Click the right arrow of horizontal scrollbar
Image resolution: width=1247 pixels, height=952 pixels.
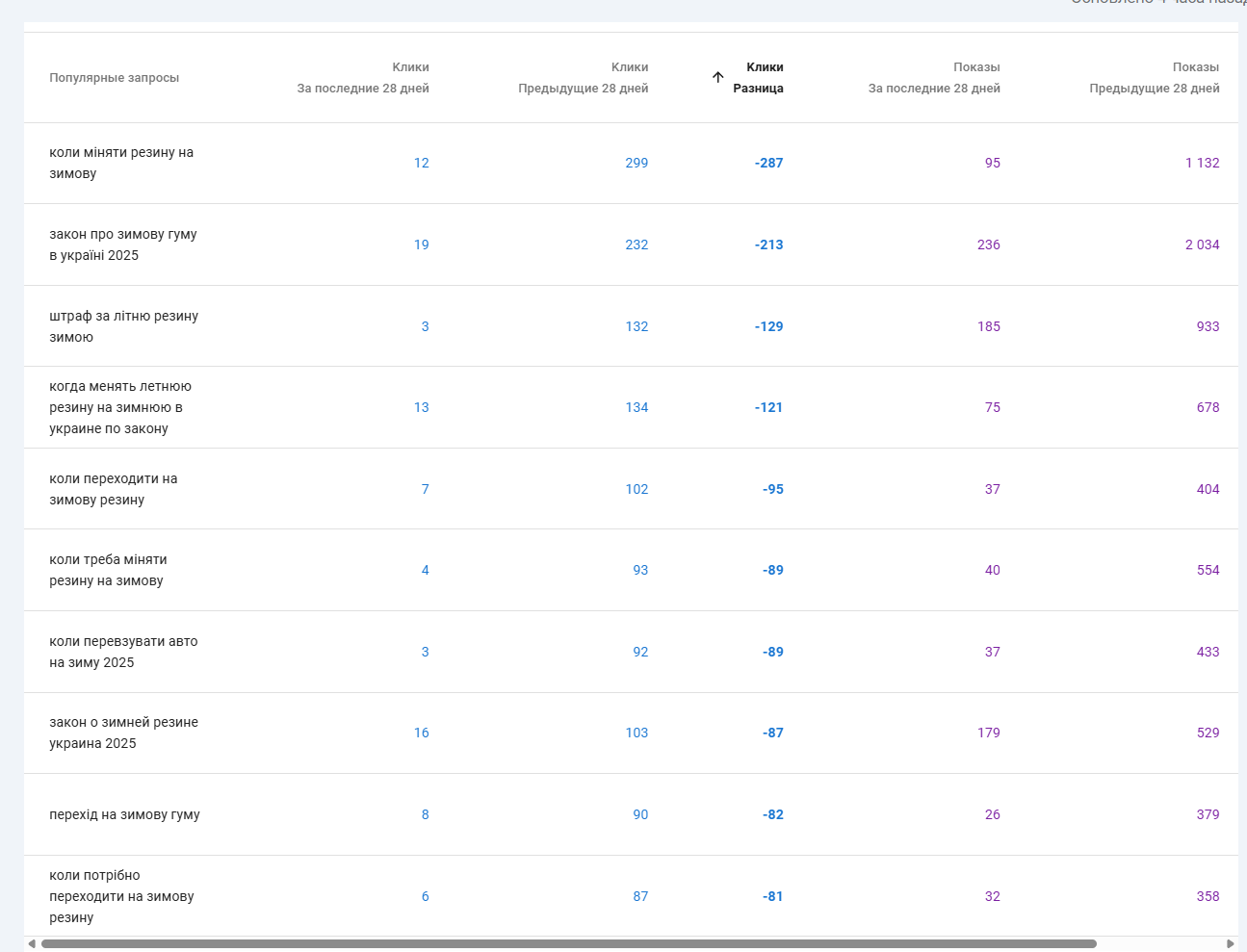pos(1230,943)
